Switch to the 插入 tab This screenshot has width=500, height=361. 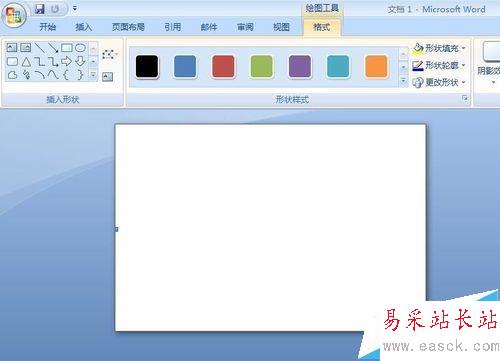click(x=84, y=27)
